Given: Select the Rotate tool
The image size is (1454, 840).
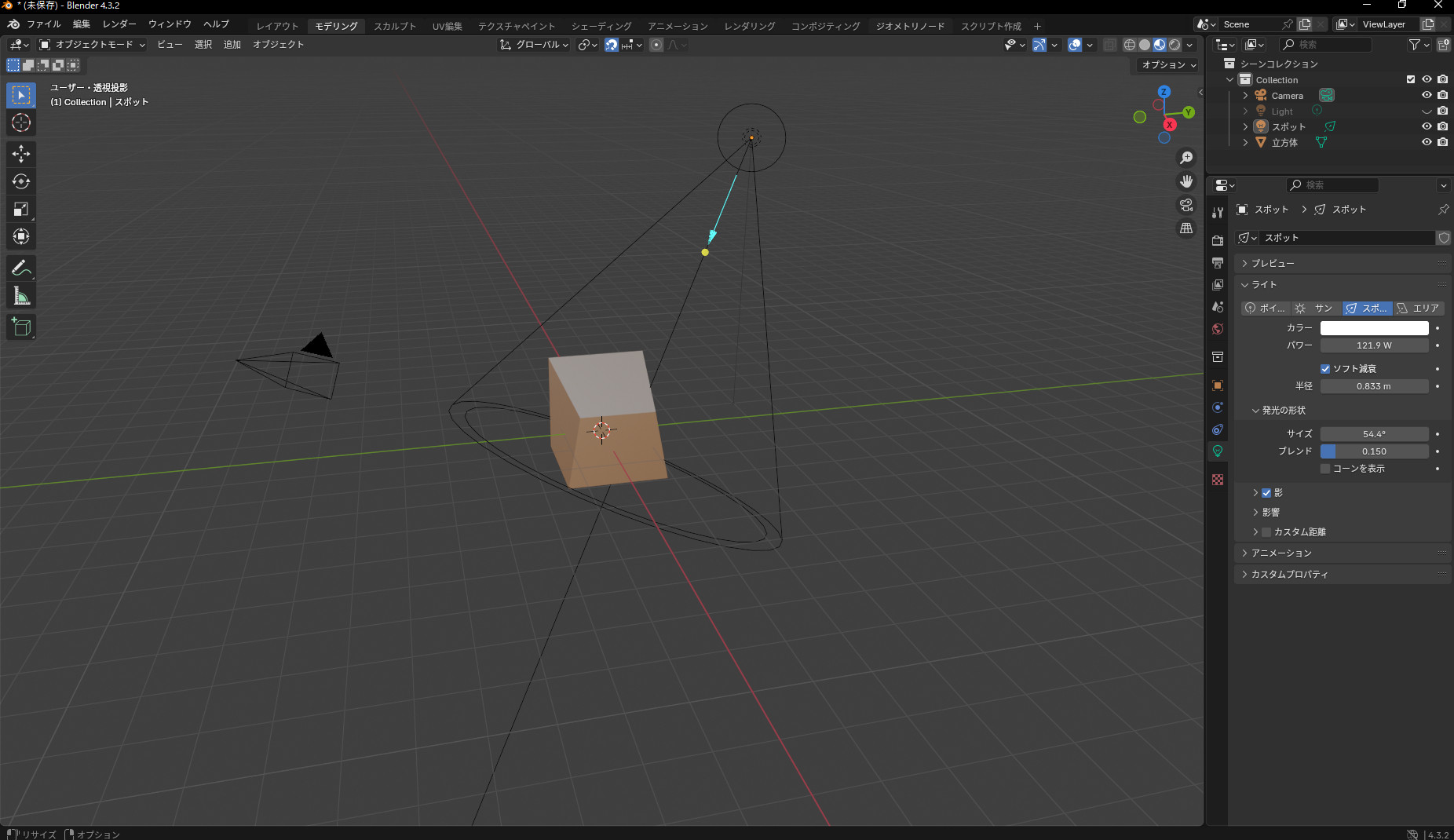Looking at the screenshot, I should point(21,181).
